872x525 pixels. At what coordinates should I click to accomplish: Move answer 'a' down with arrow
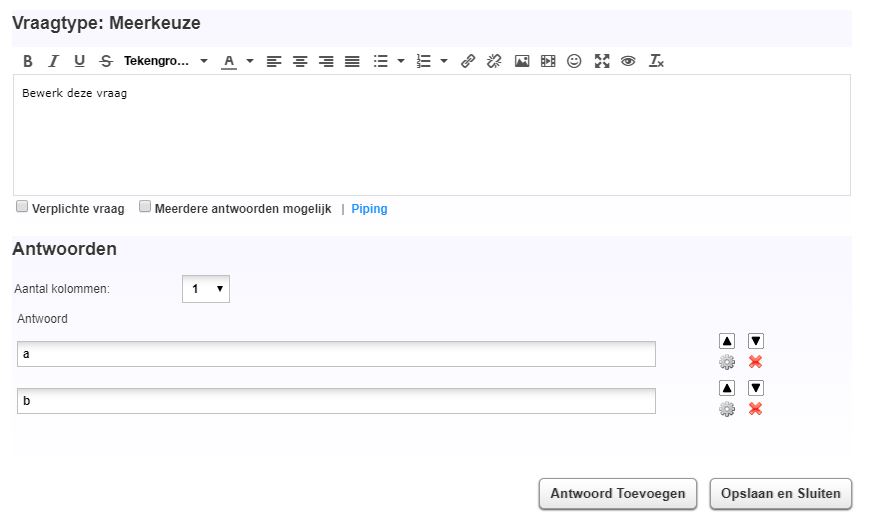click(x=756, y=341)
